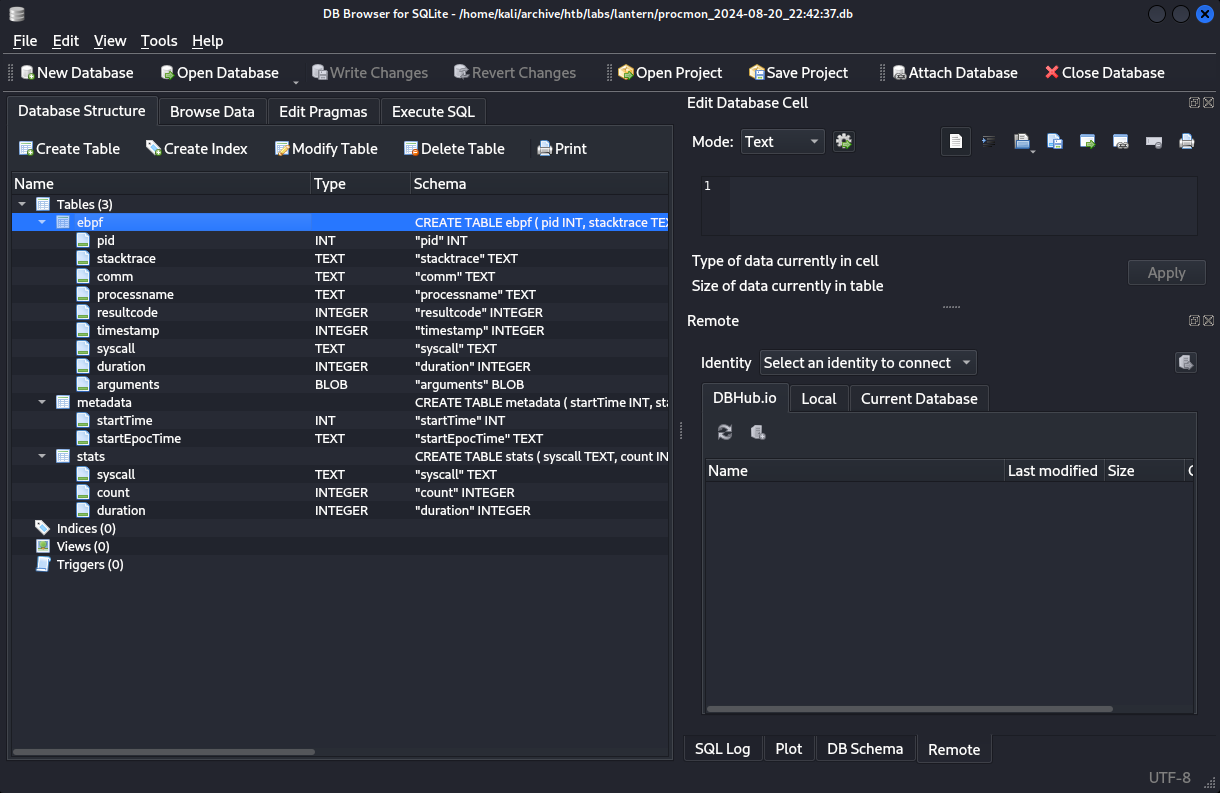This screenshot has height=793, width=1220.
Task: Open the recent databases dropdown arrow
Action: click(x=296, y=80)
